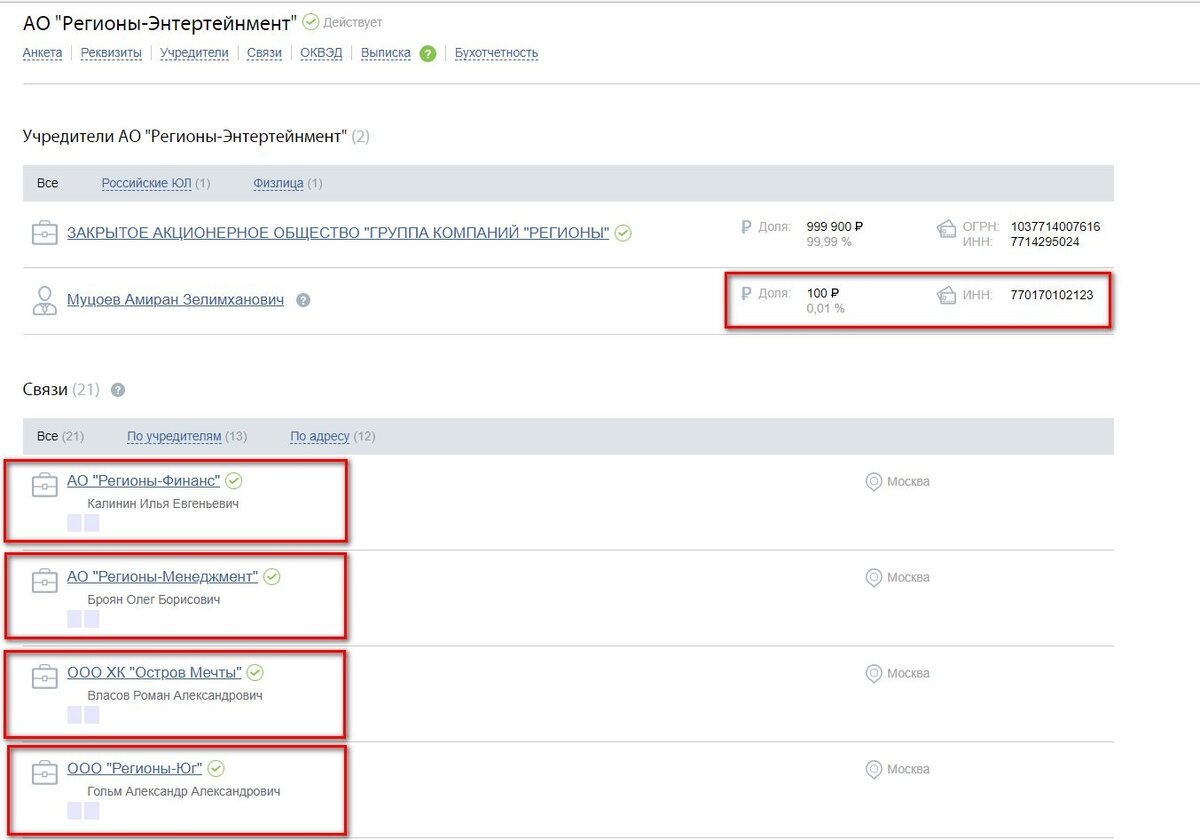Go to the Учредители section link

click(x=195, y=53)
